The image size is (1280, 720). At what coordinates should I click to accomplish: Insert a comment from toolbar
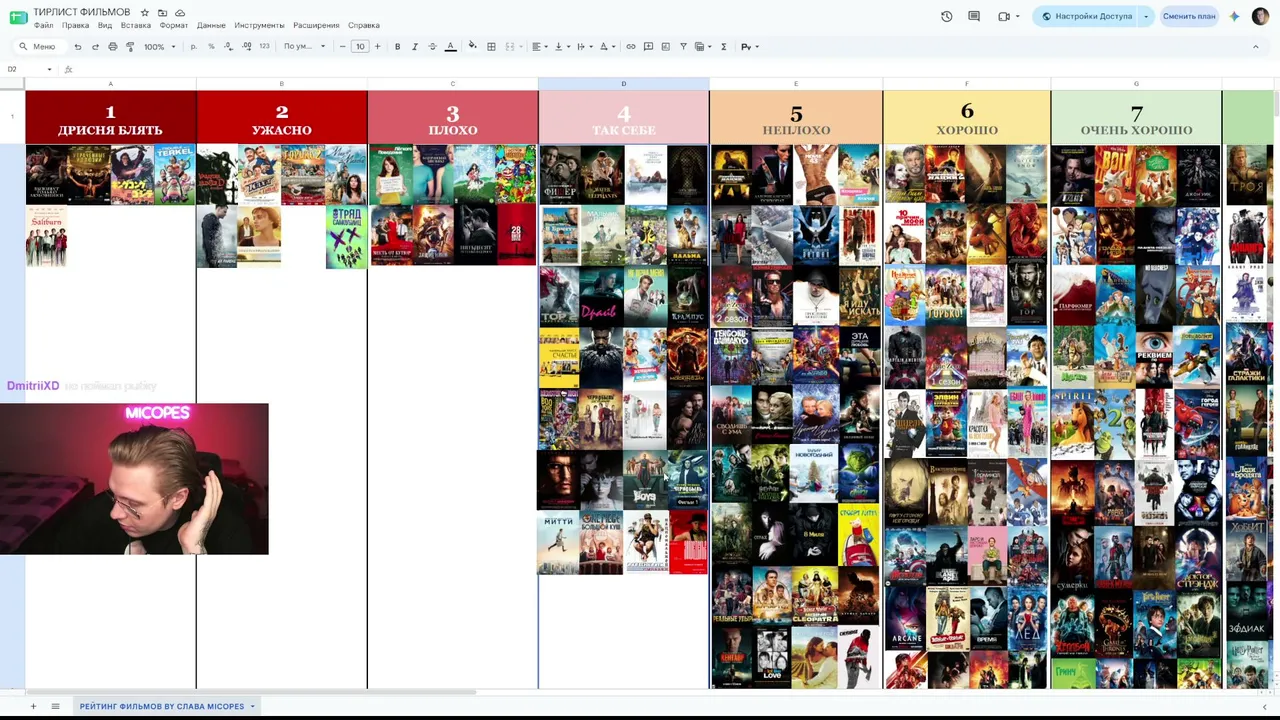coord(648,47)
